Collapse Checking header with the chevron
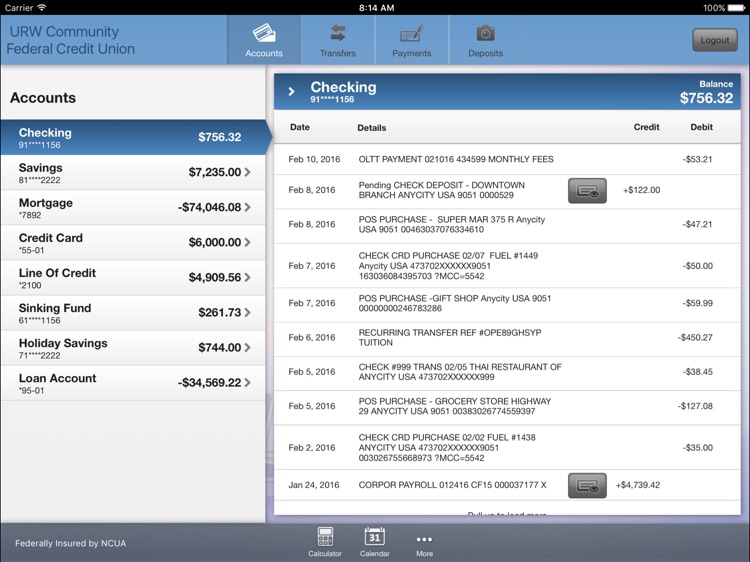This screenshot has width=750, height=562. (291, 91)
